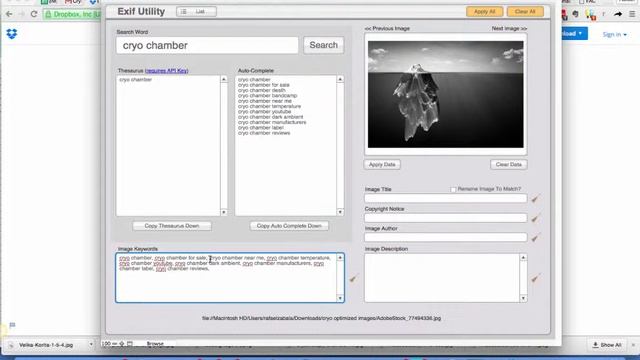Open the blue Download dropdown button
The width and height of the screenshot is (640, 360).
(x=575, y=33)
